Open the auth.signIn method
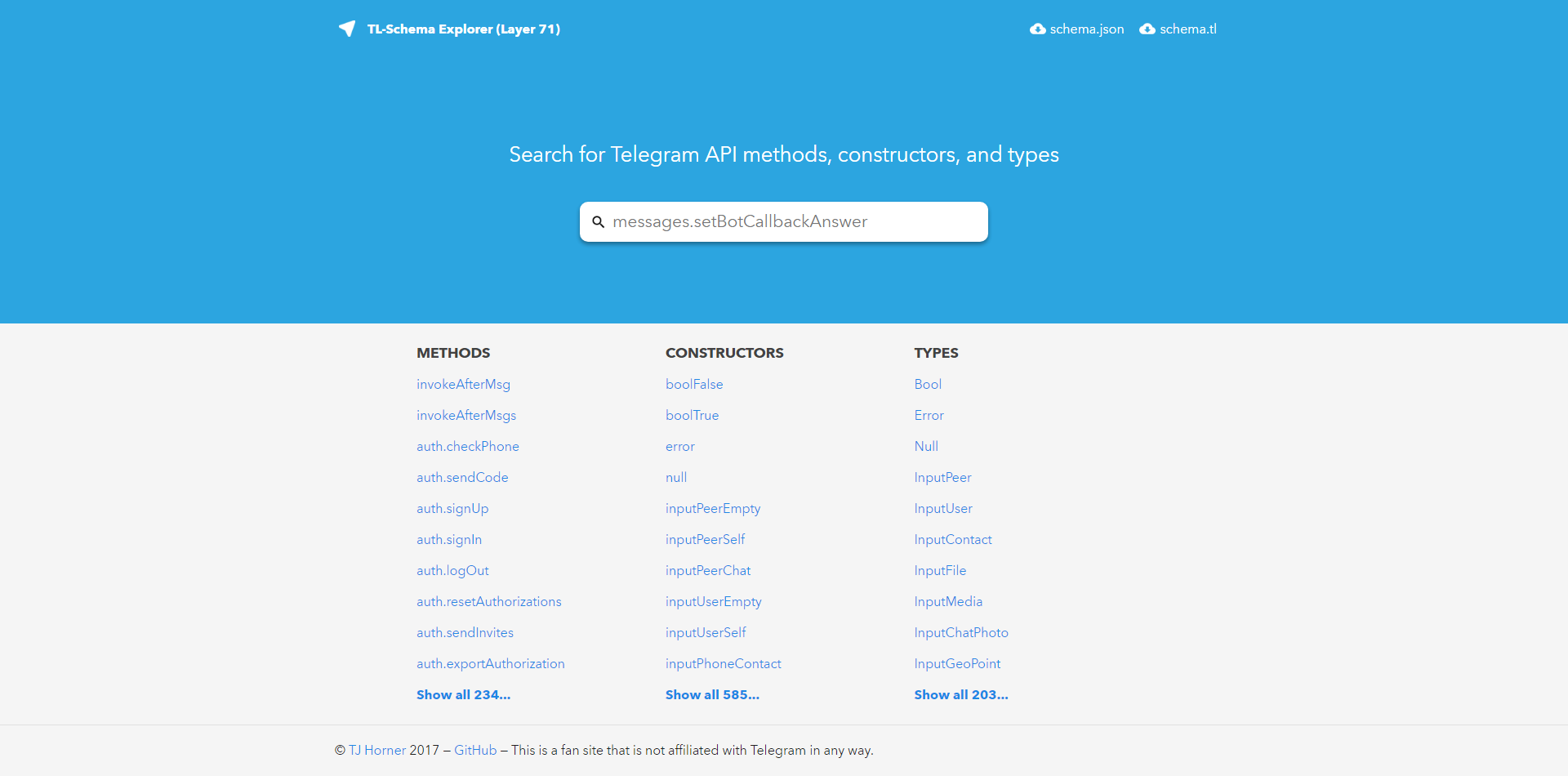This screenshot has width=1568, height=776. (x=449, y=539)
